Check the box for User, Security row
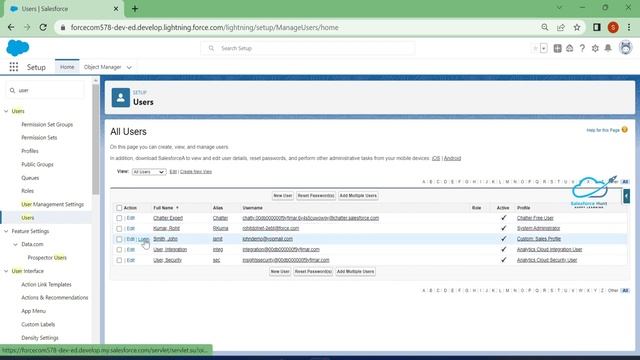This screenshot has height=360, width=640. click(x=119, y=260)
